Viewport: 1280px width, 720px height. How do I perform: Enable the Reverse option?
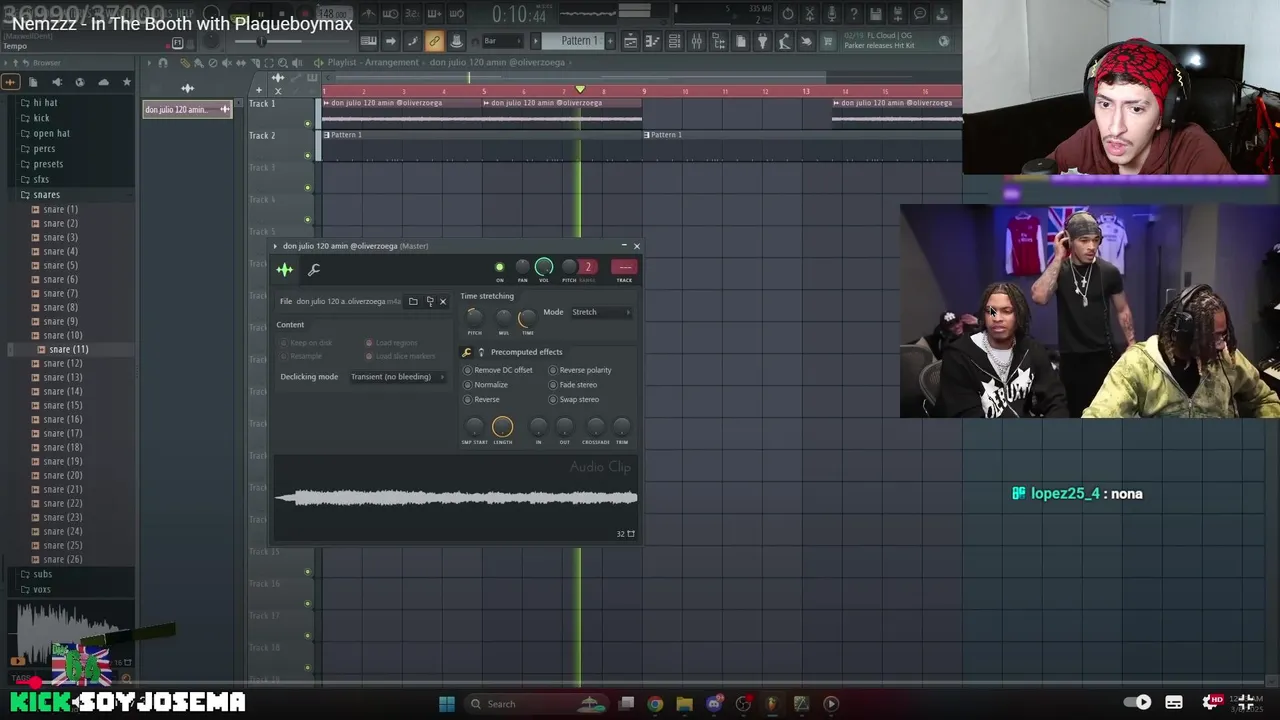(482, 399)
